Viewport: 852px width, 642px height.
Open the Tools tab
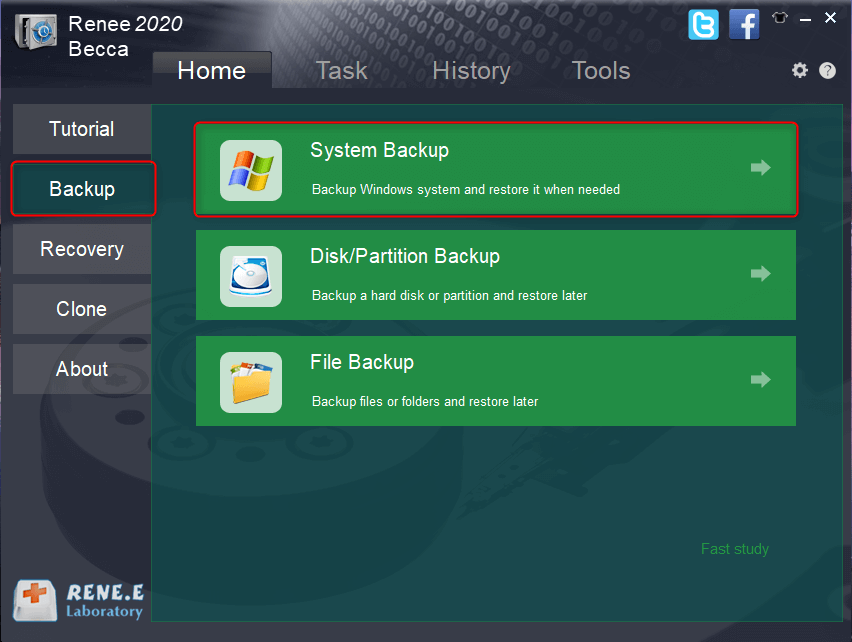(601, 71)
